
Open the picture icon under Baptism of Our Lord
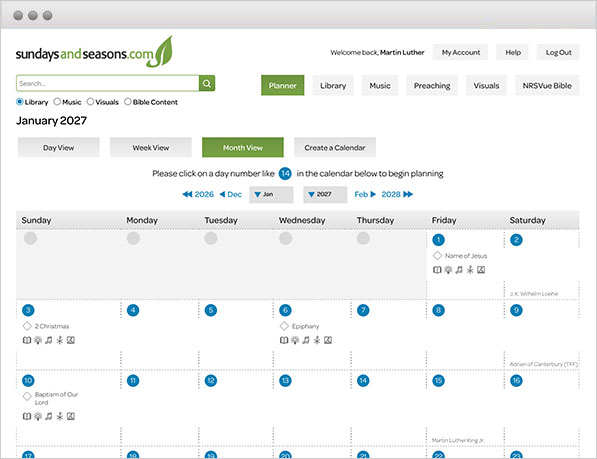(71, 416)
